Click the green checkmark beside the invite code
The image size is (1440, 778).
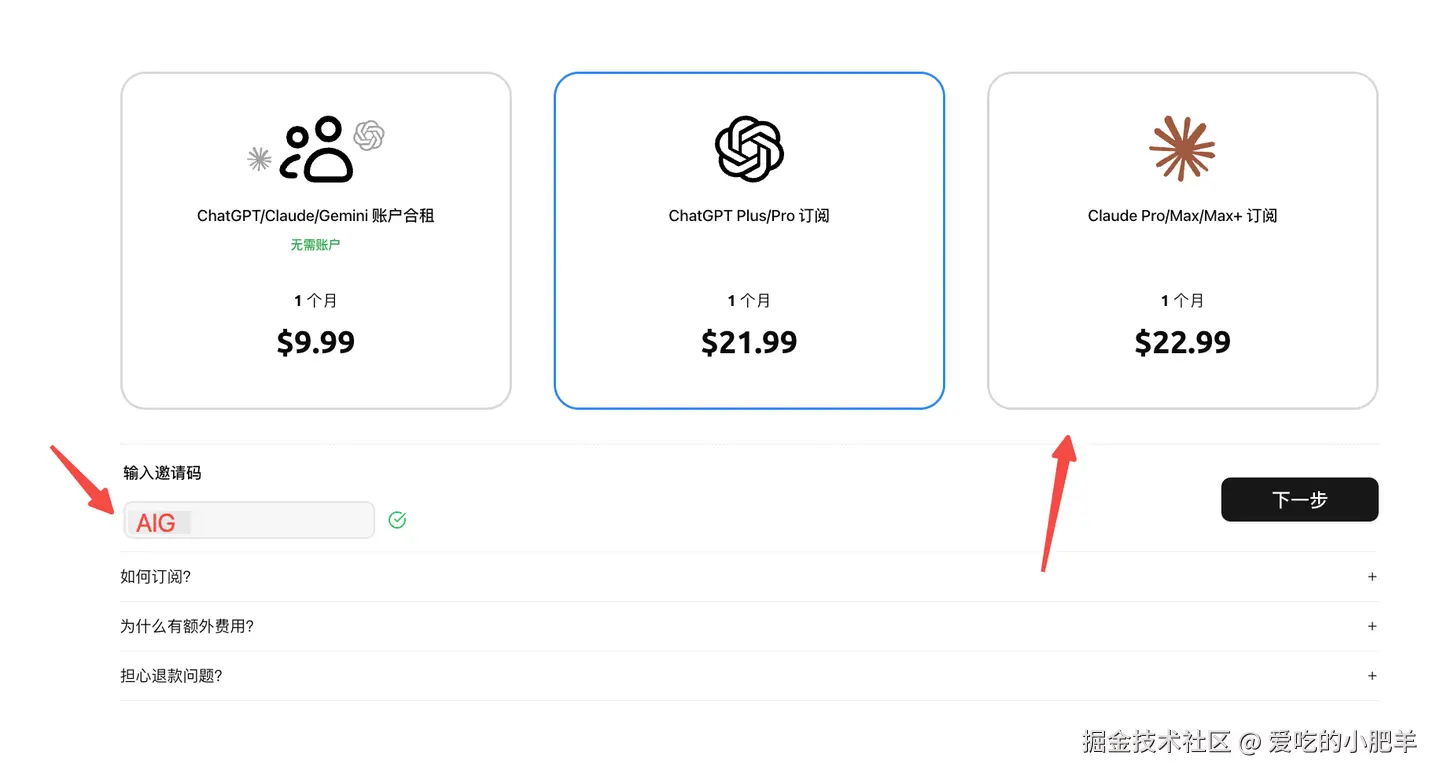coord(397,520)
